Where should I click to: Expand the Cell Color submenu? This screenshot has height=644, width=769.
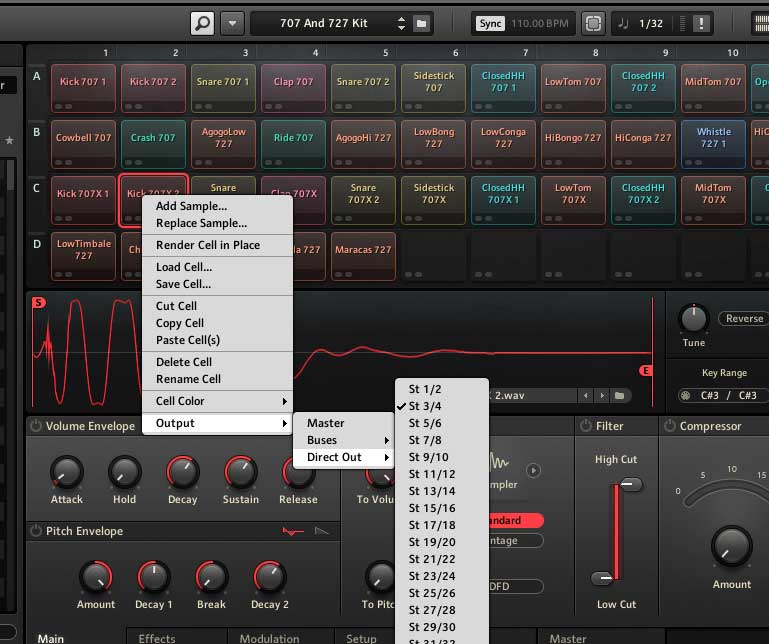[218, 401]
